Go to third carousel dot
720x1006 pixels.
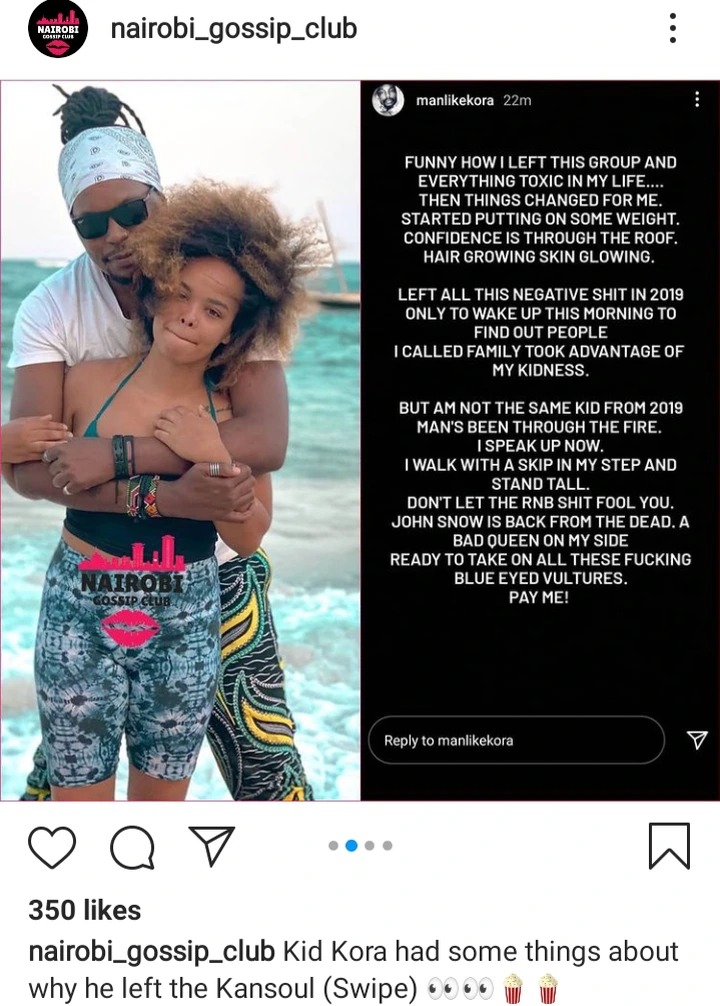click(369, 846)
